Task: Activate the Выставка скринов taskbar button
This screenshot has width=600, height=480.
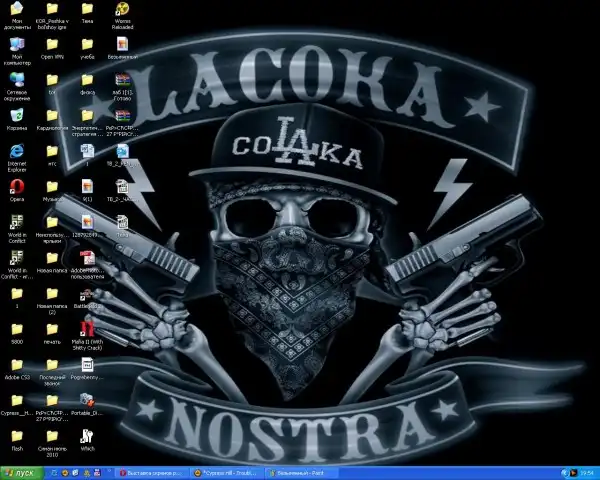Action: (x=151, y=472)
